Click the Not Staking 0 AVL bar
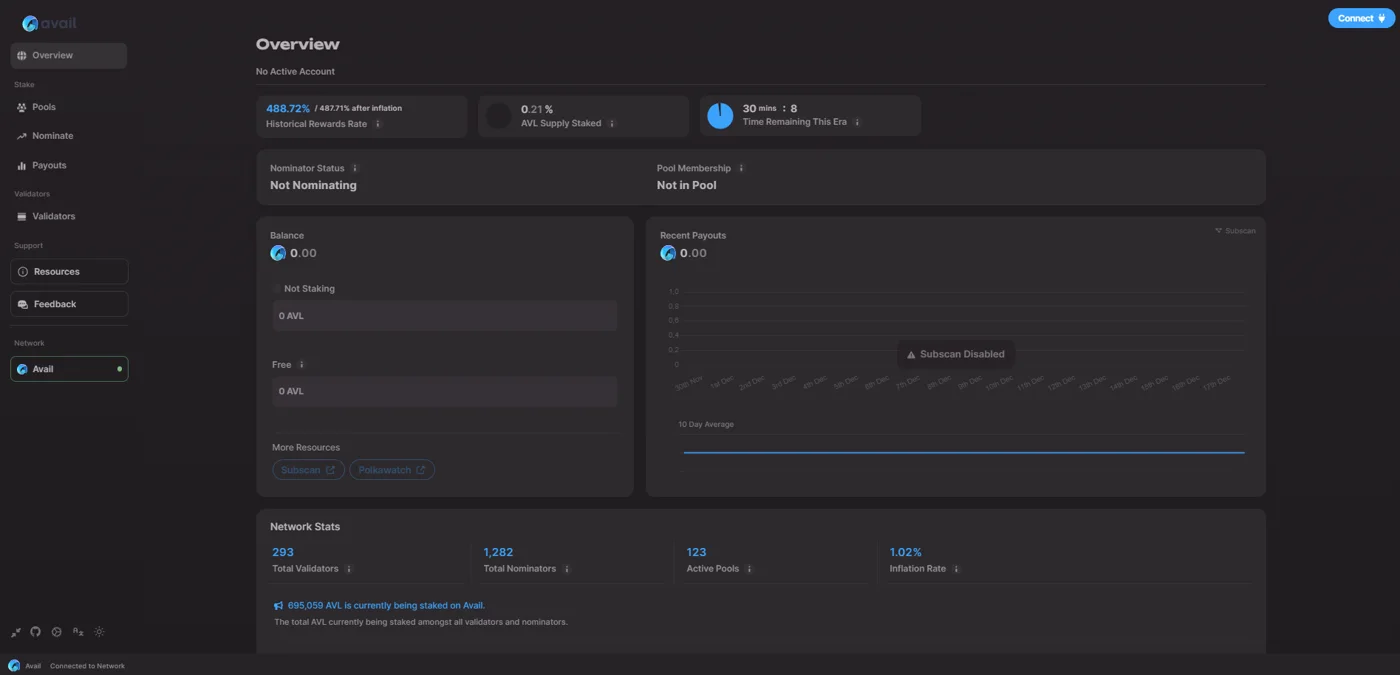The height and width of the screenshot is (675, 1400). click(445, 316)
